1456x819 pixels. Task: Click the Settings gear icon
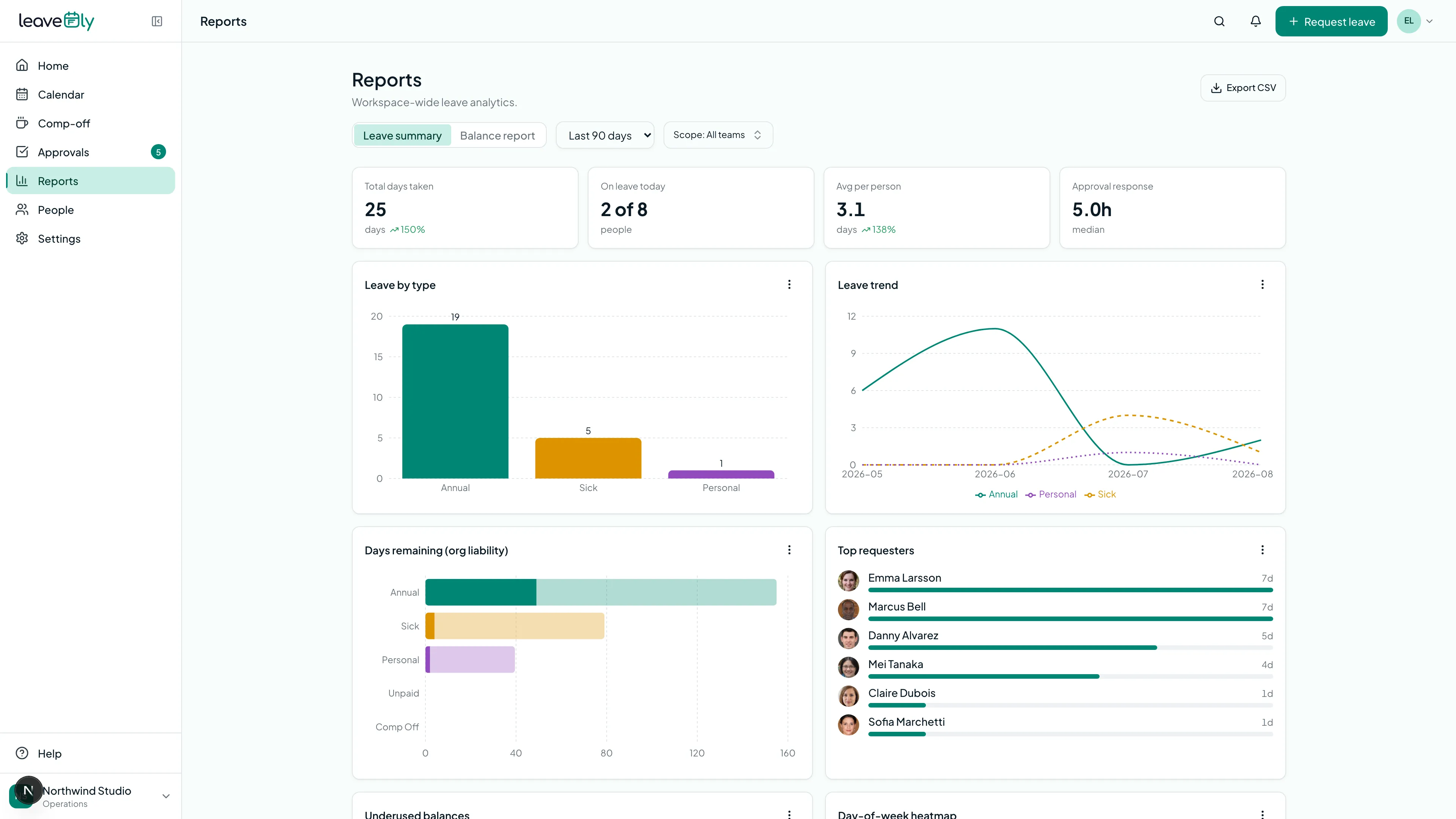click(x=22, y=238)
